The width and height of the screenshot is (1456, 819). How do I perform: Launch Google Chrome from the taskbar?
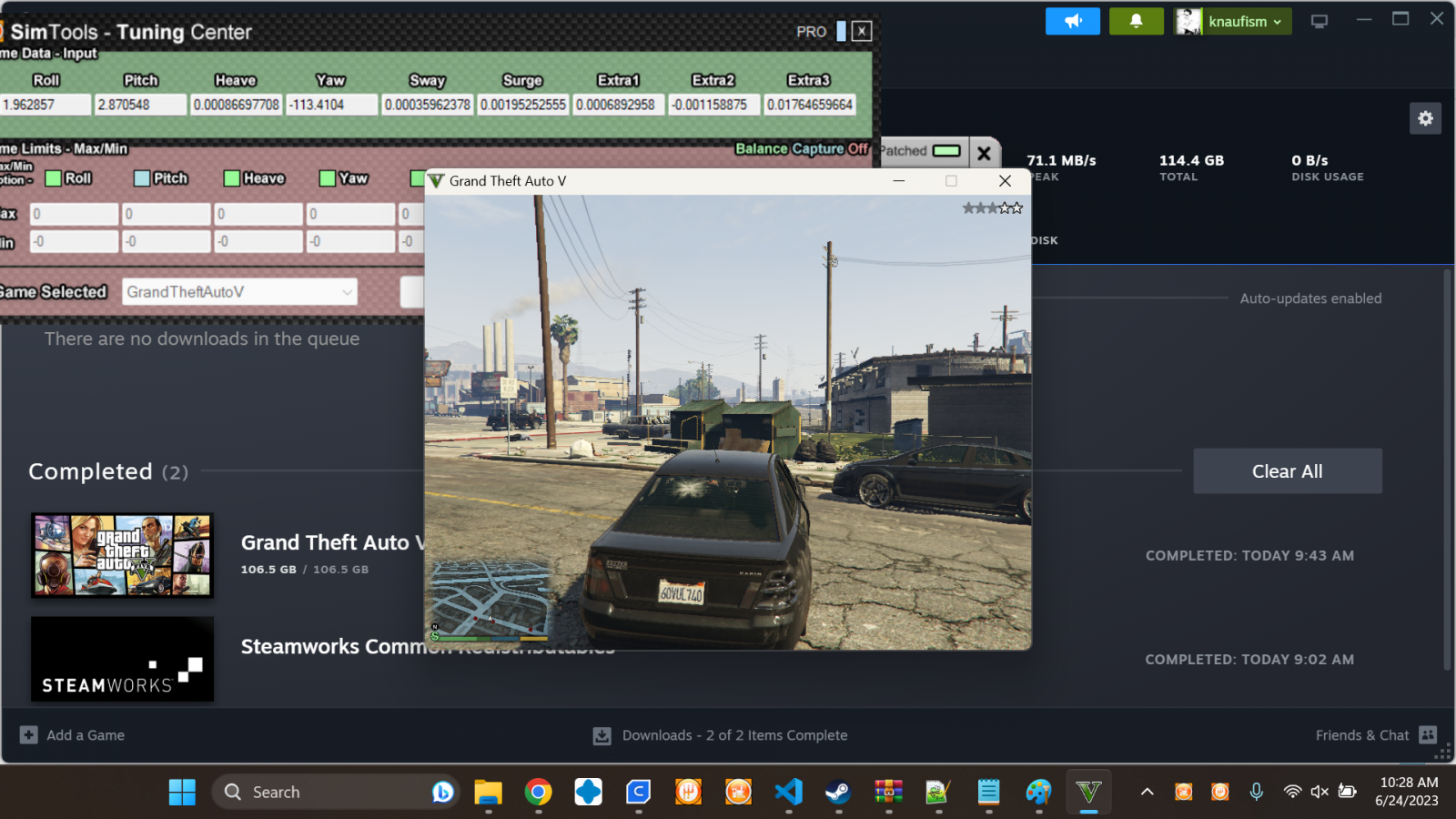pos(538,792)
